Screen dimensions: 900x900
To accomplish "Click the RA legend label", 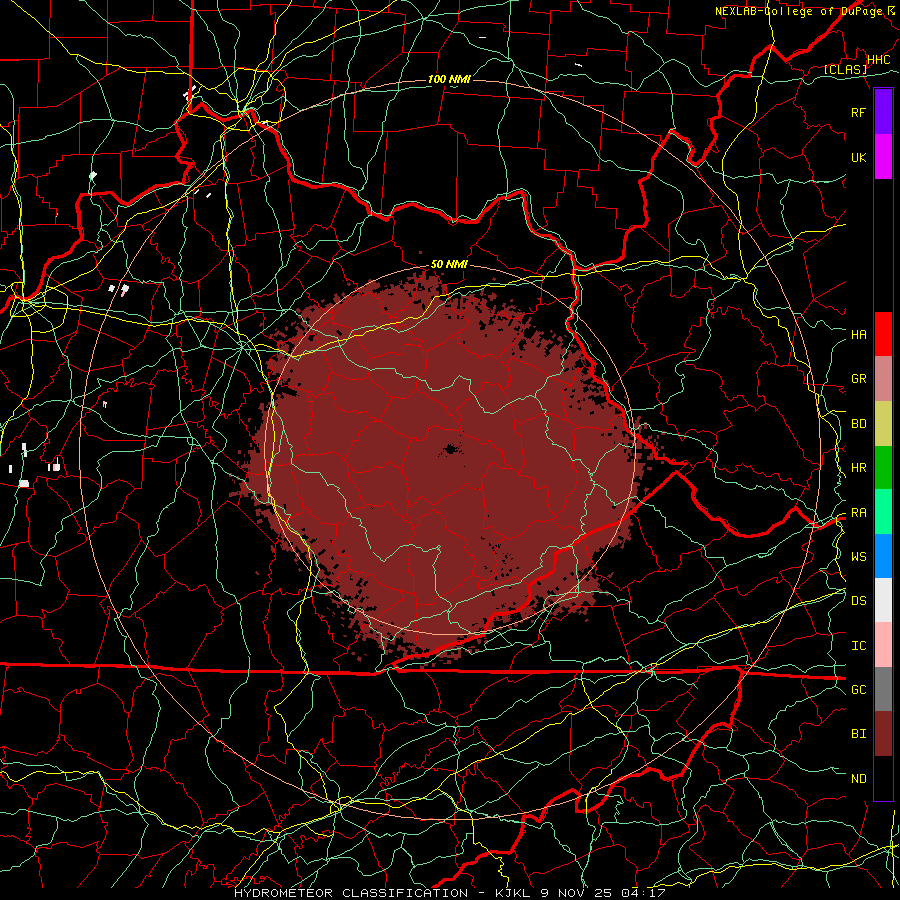I will [x=859, y=513].
